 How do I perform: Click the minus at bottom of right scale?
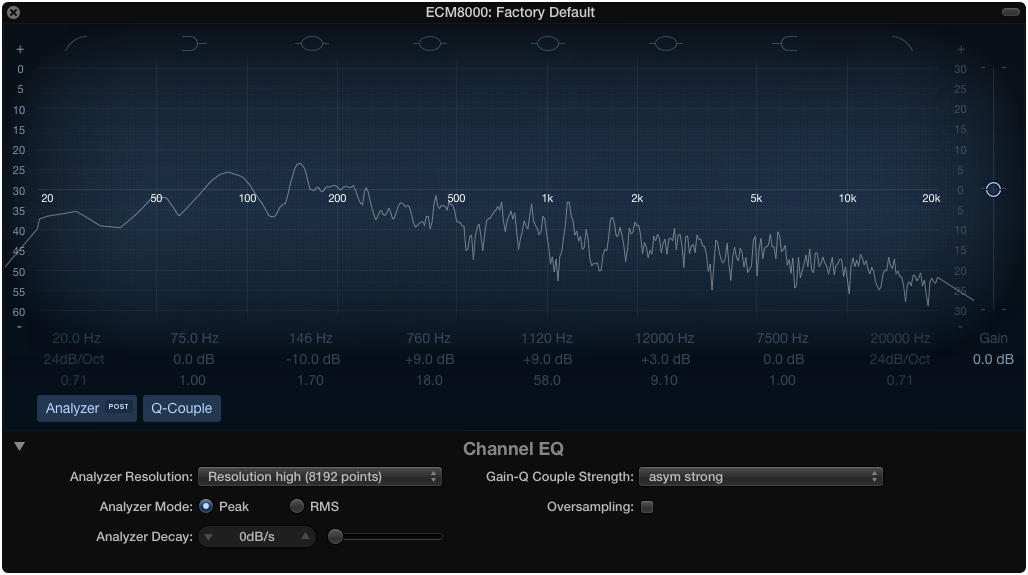960,327
